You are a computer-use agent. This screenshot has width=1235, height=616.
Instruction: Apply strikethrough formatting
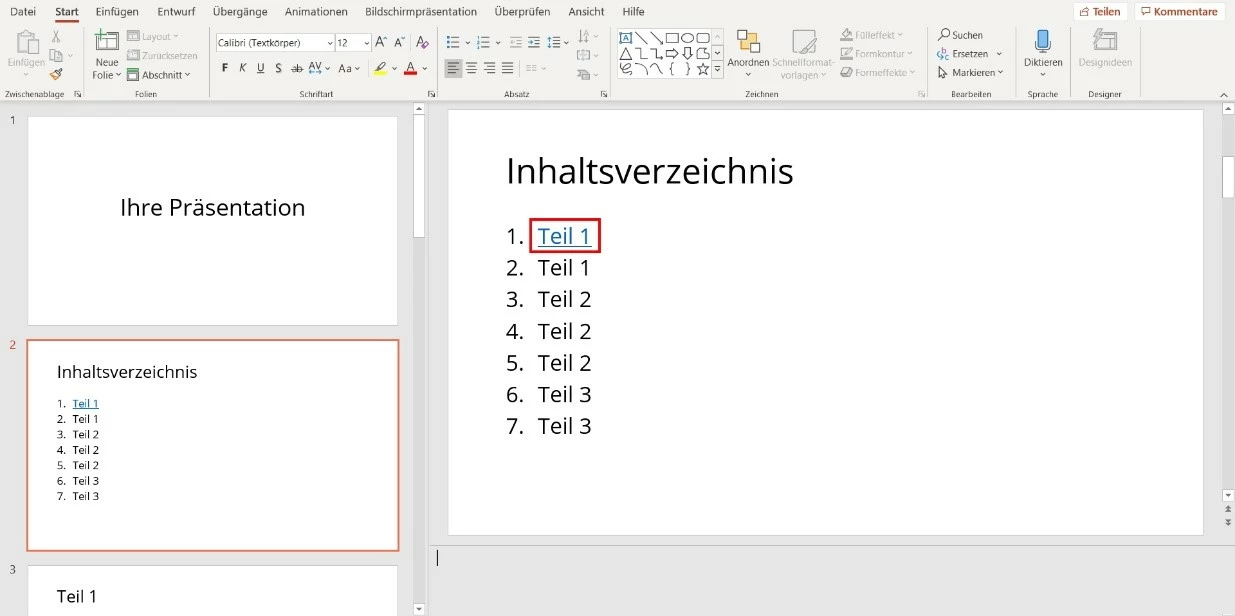pos(296,68)
